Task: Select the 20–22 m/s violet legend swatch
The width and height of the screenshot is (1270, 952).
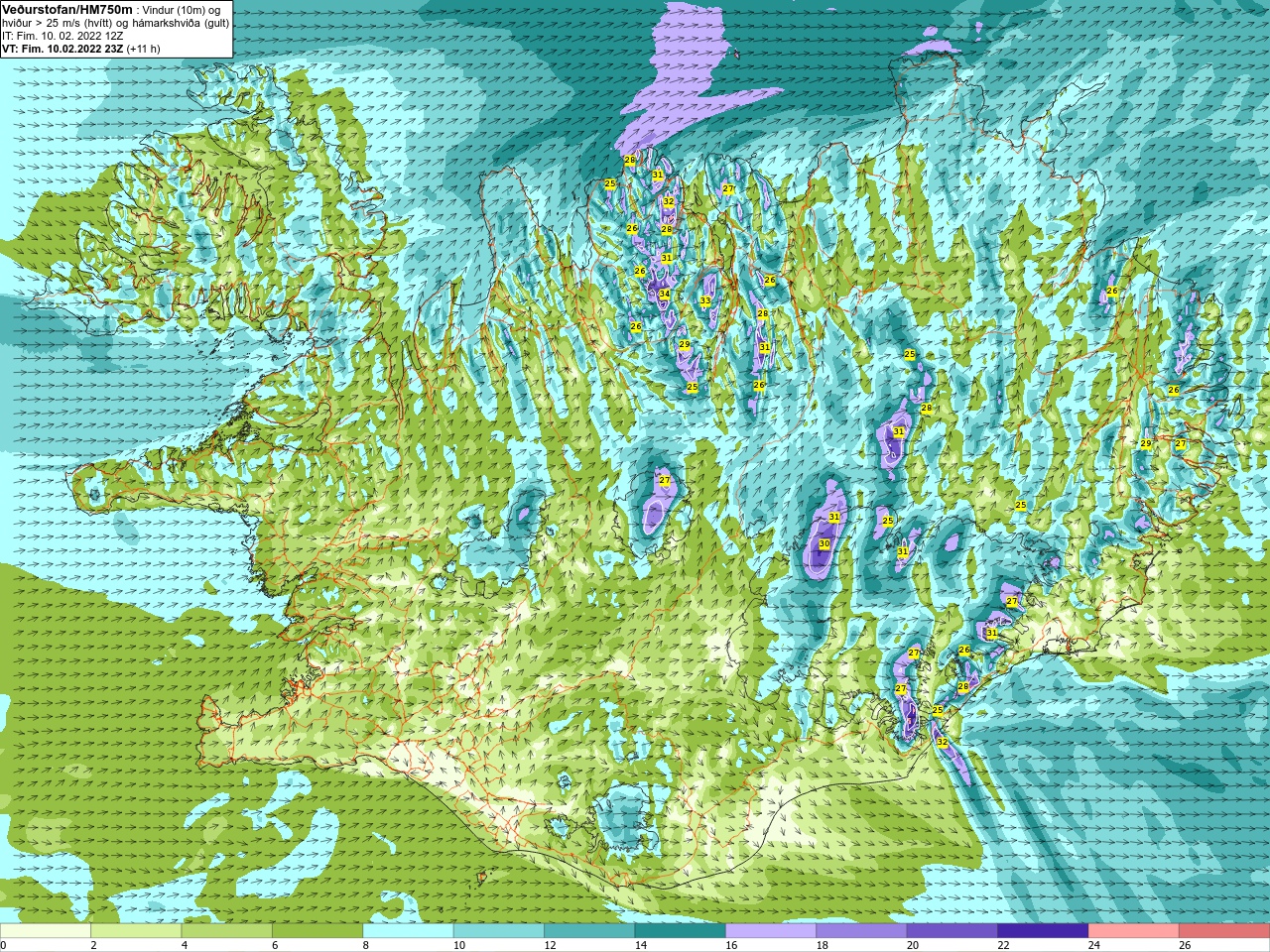Action: pos(952,931)
